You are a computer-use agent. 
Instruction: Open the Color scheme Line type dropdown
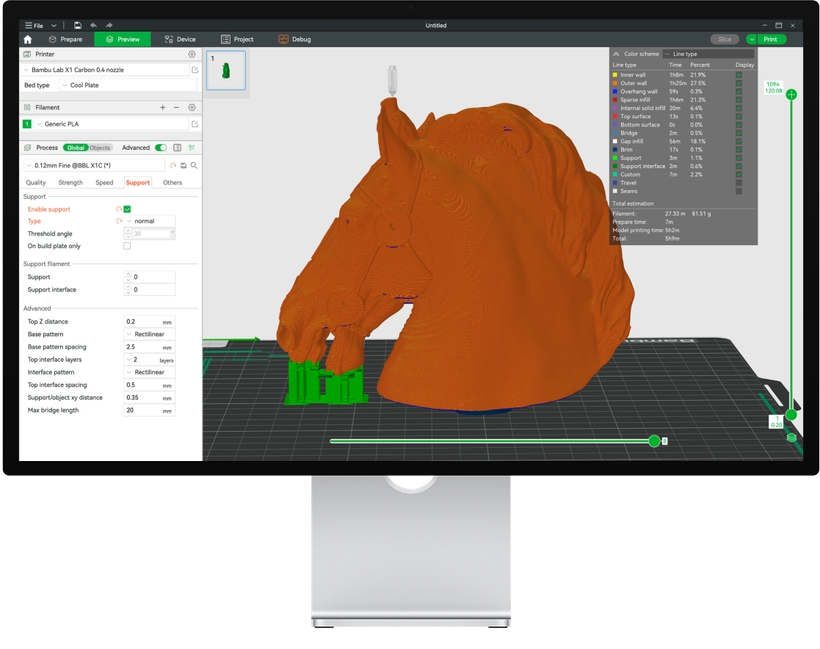click(x=708, y=54)
